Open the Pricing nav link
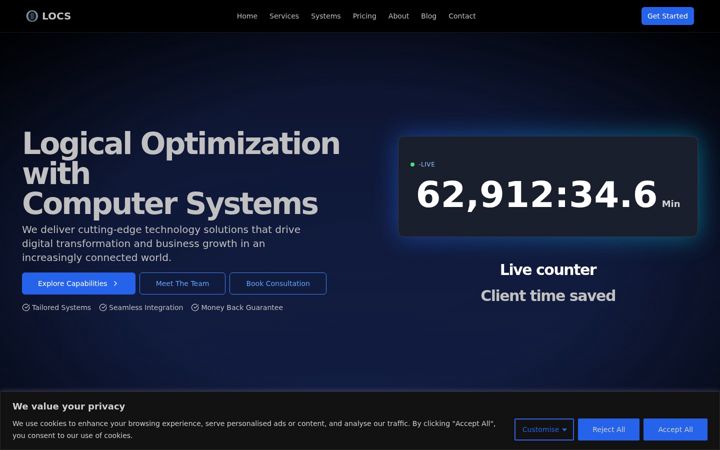 (364, 16)
